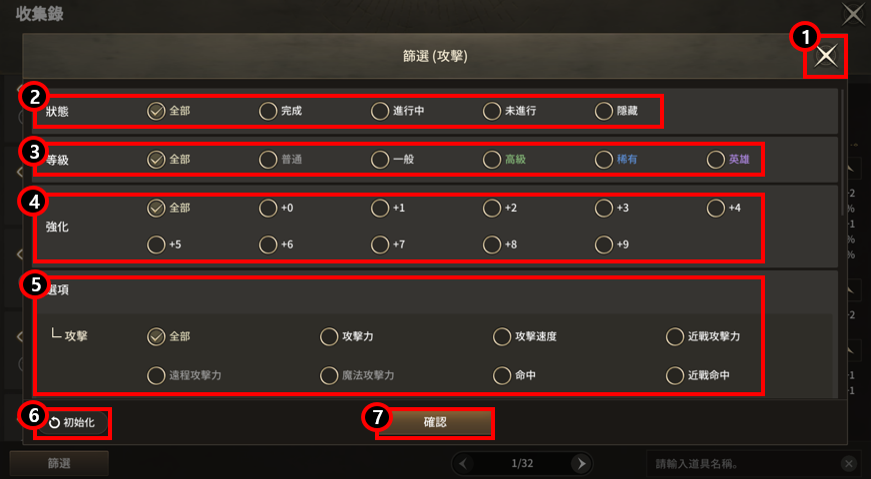This screenshot has height=479, width=871.
Task: Toggle 全部 checkbox in 強化 row
Action: (x=156, y=208)
